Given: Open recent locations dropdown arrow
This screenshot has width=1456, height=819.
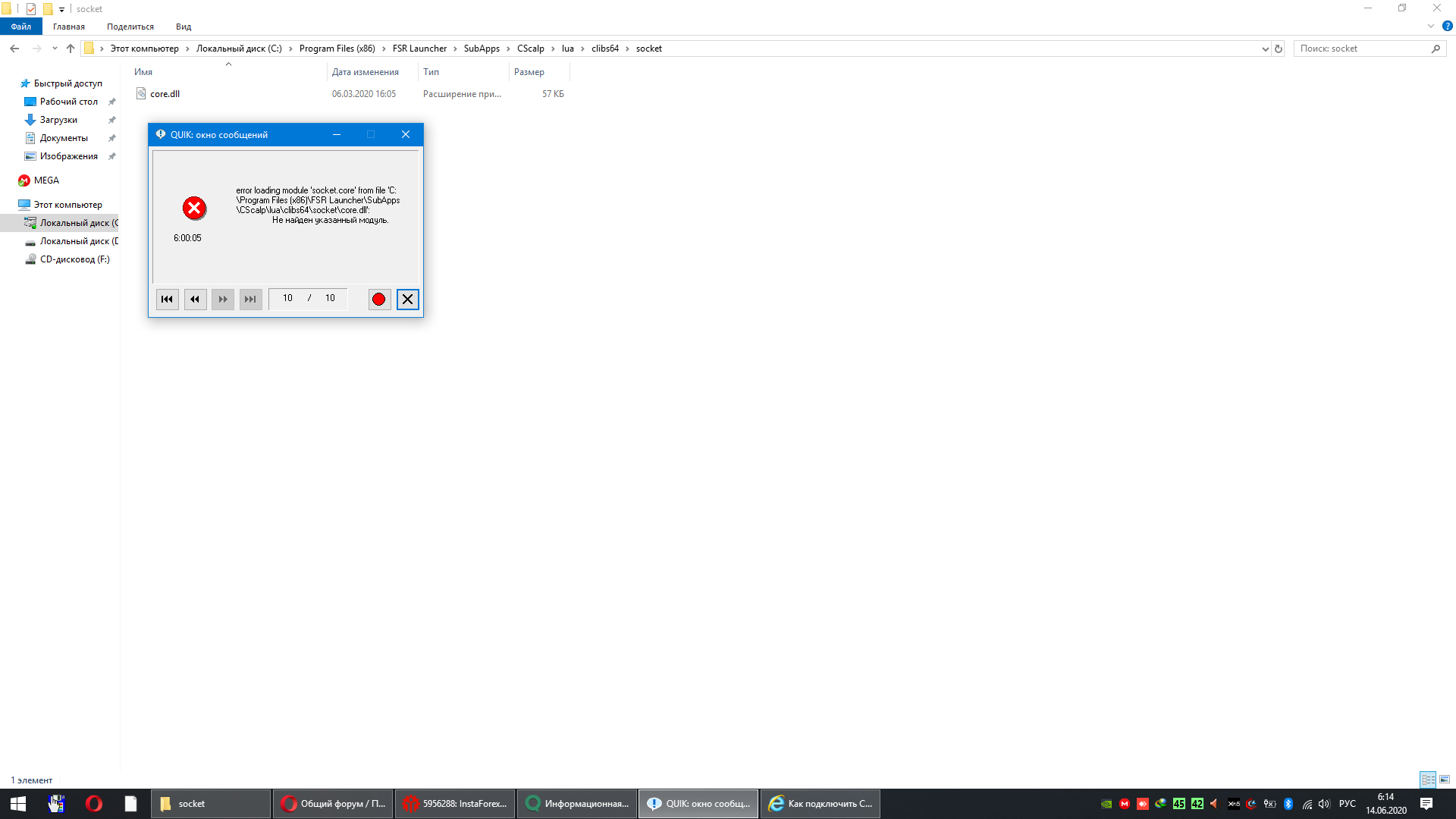Looking at the screenshot, I should [x=55, y=49].
